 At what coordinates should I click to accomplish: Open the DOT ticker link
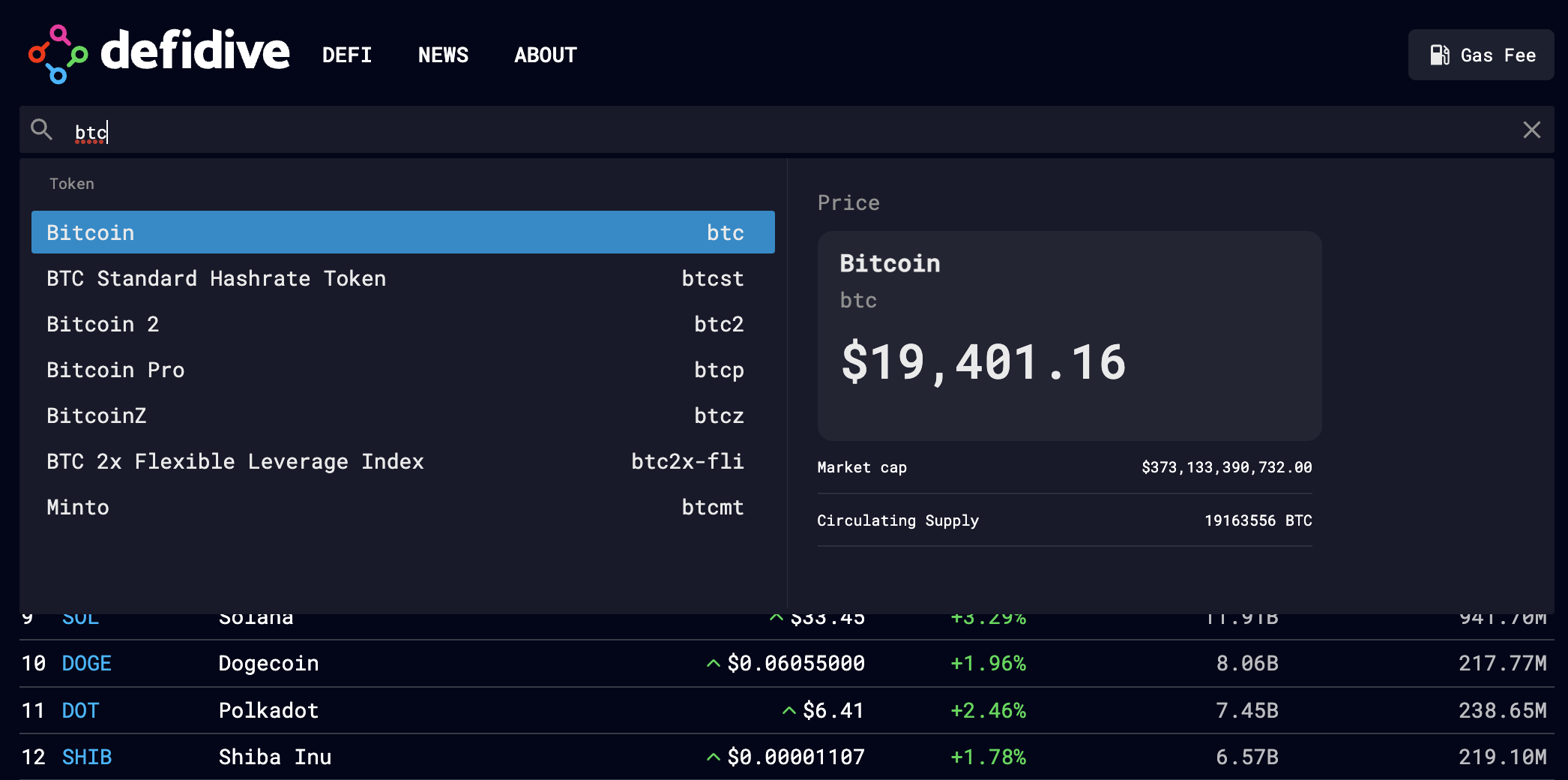80,710
